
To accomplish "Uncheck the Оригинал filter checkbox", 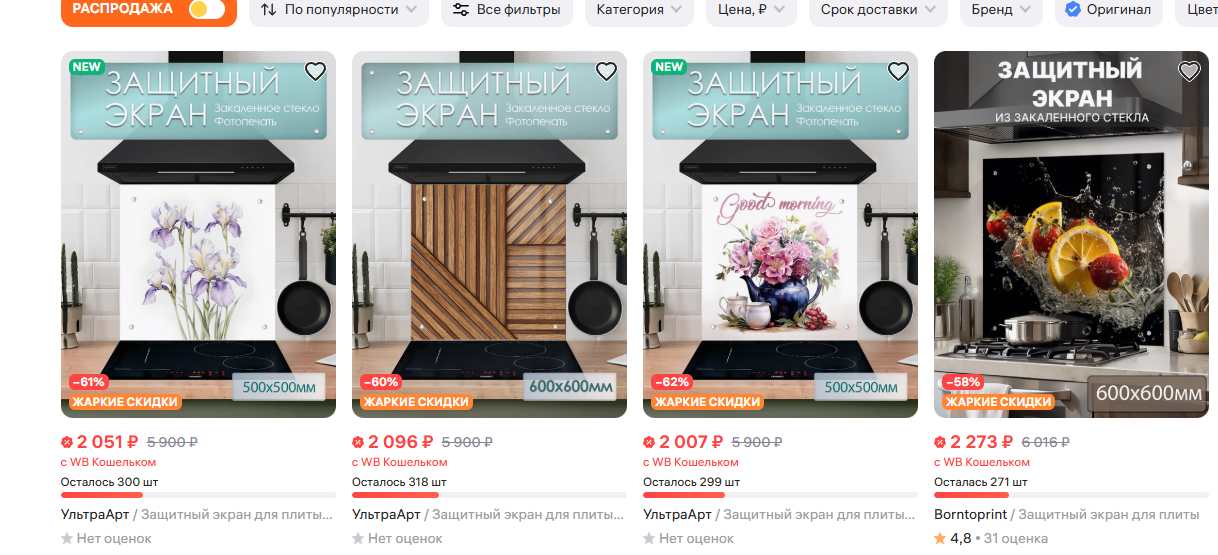I will (x=1073, y=10).
